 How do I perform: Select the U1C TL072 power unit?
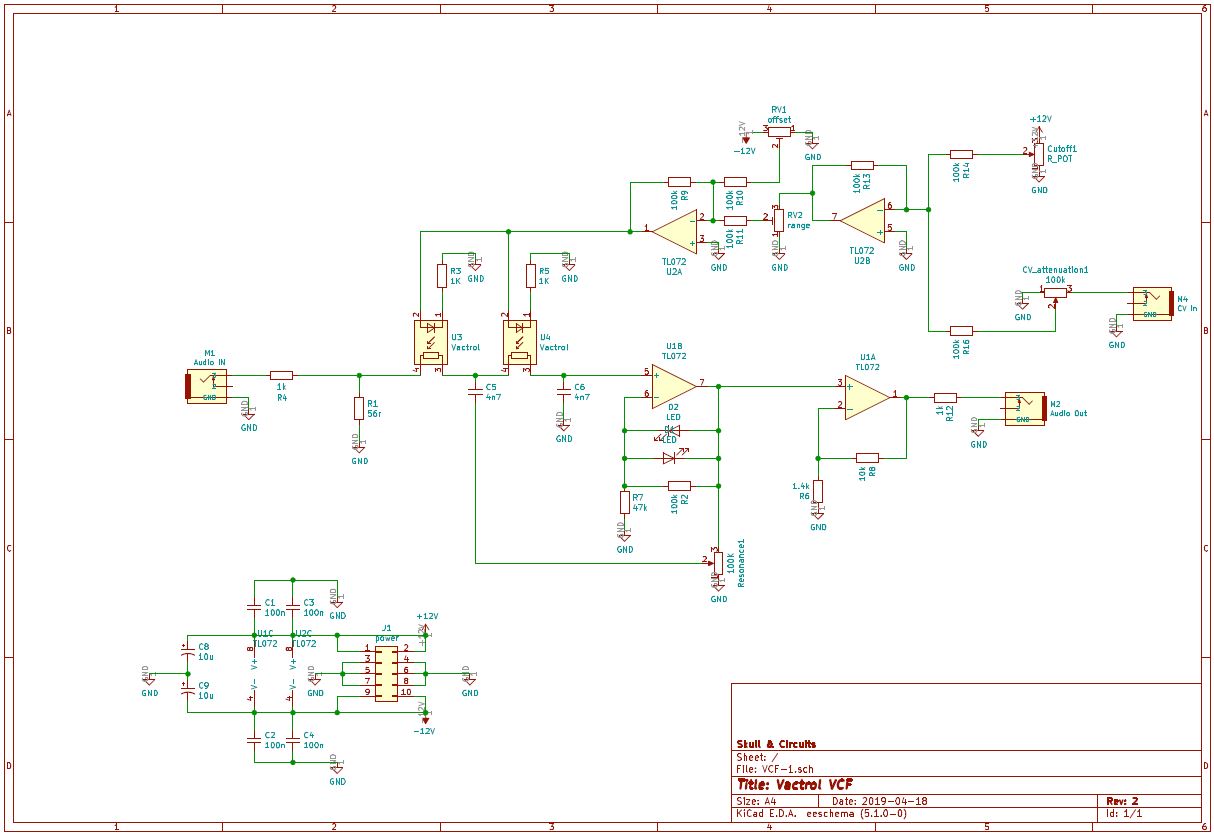point(254,673)
